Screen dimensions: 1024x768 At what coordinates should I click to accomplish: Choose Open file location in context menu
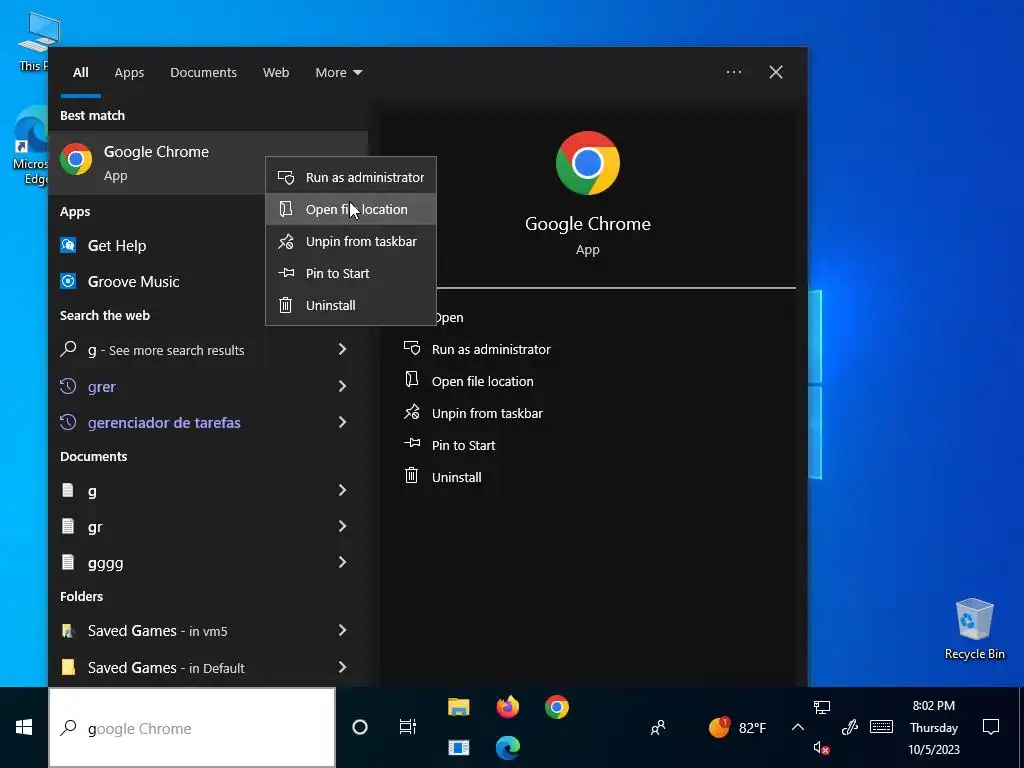(351, 209)
